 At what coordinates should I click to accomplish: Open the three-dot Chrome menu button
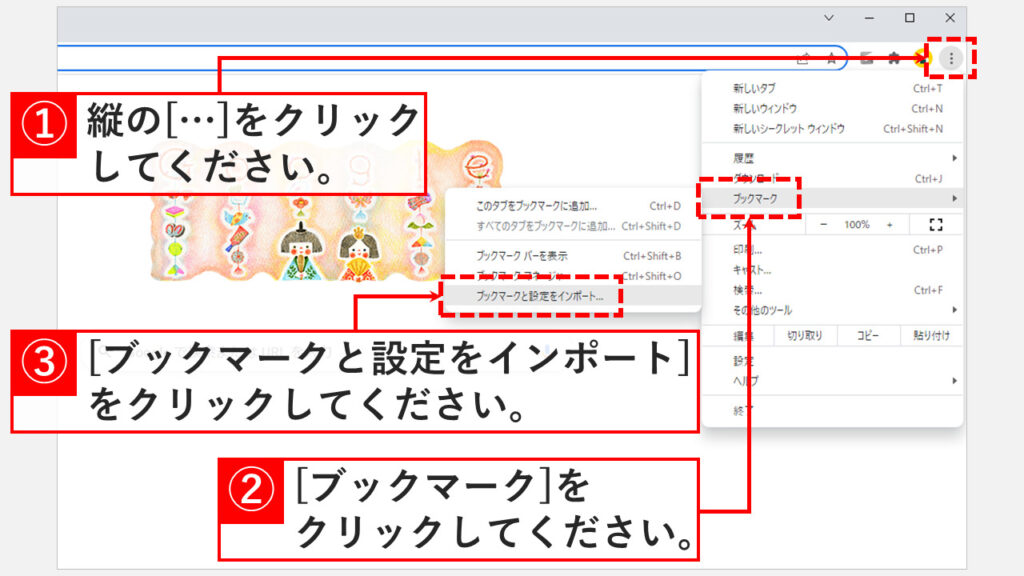951,58
